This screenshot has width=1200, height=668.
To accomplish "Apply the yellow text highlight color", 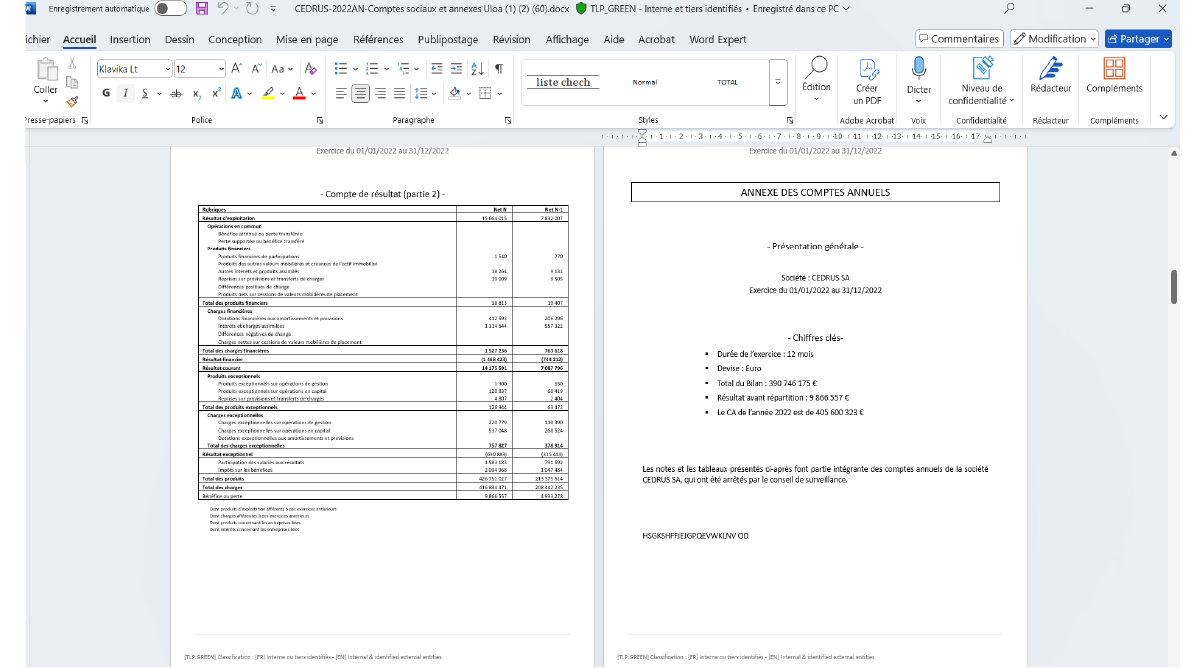I will [267, 94].
